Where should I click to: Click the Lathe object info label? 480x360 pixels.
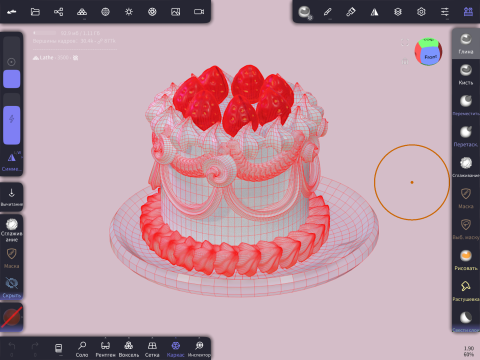tap(55, 58)
